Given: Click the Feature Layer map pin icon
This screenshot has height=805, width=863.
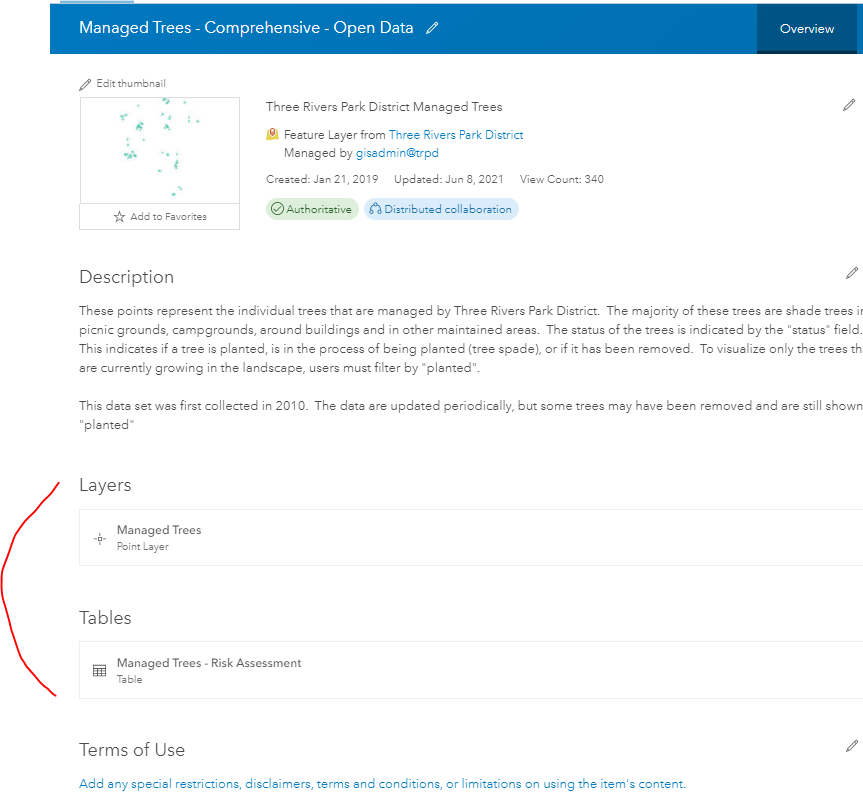Looking at the screenshot, I should (x=272, y=134).
